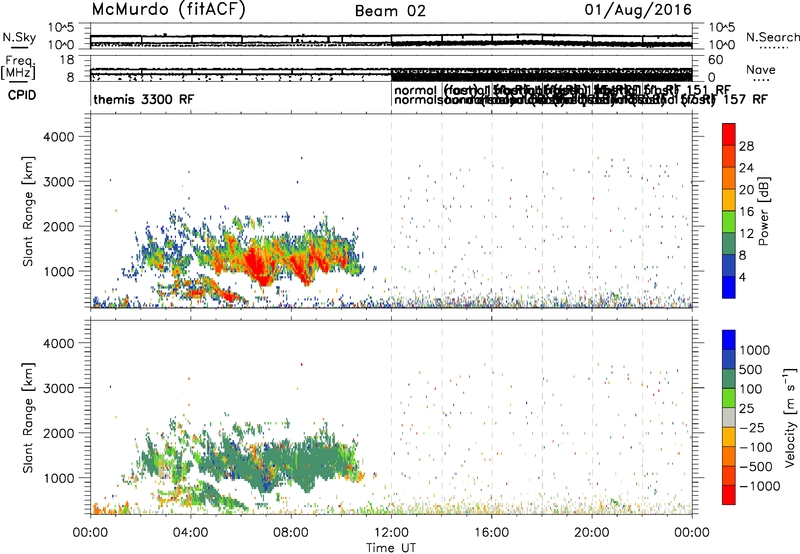Screen dimensions: 800x554
Task: Click the 28 tick on power colorbar
Action: click(746, 146)
